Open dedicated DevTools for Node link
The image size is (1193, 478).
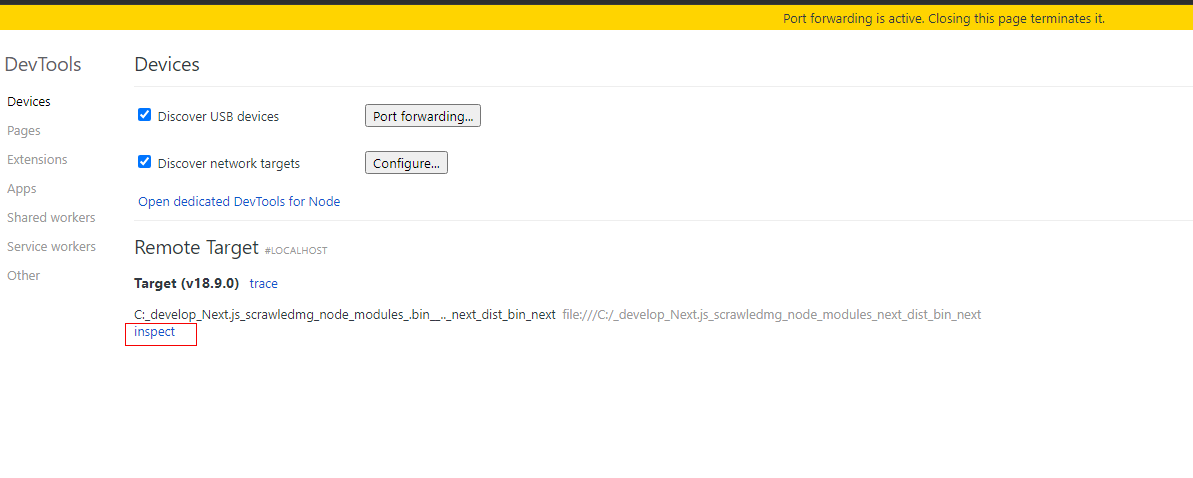239,202
